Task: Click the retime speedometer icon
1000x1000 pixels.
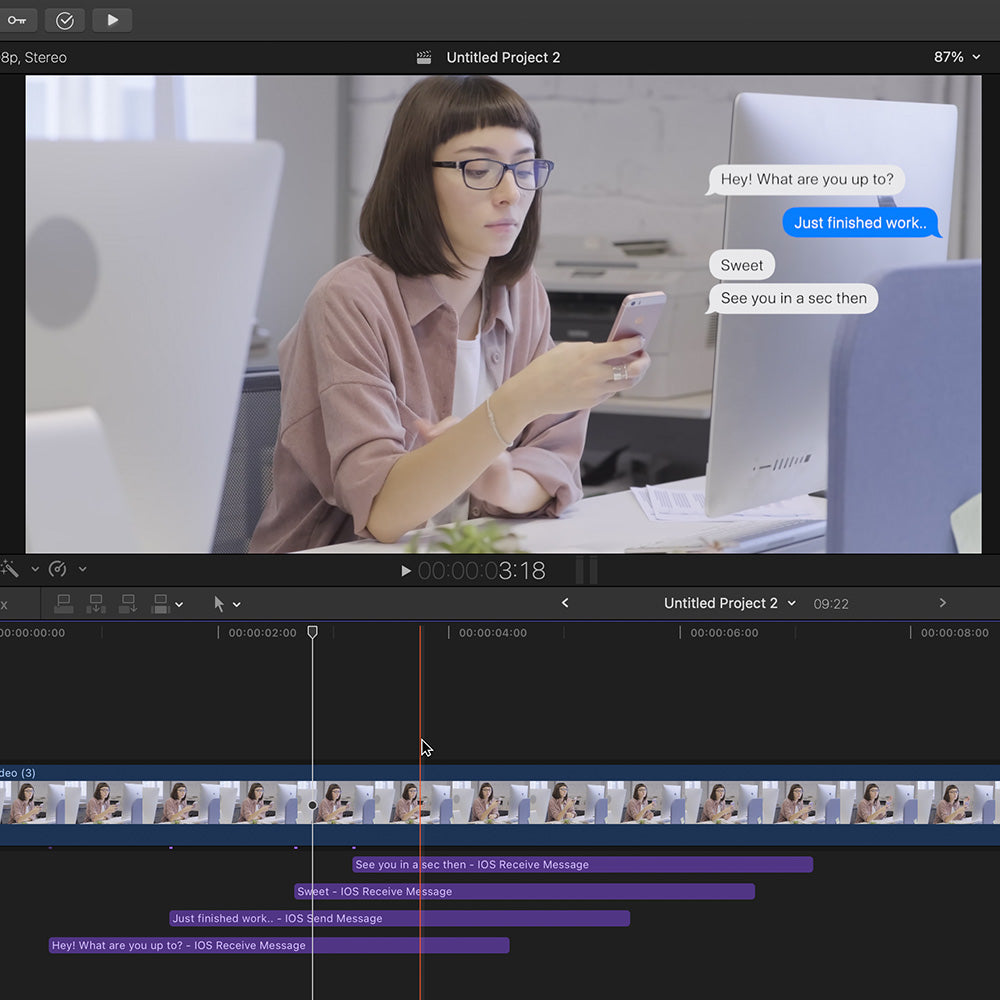Action: (x=58, y=569)
